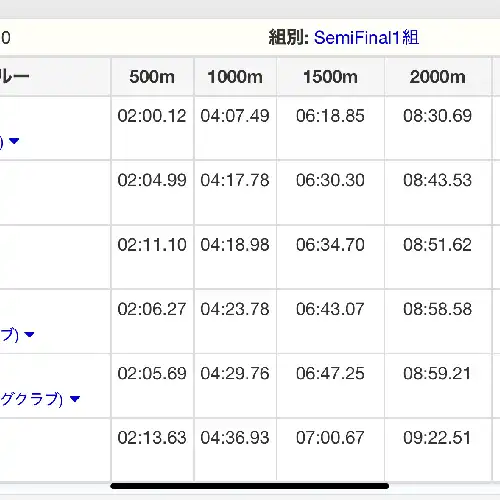Click the 09:22.51 time cell
The height and width of the screenshot is (500, 500).
[437, 438]
